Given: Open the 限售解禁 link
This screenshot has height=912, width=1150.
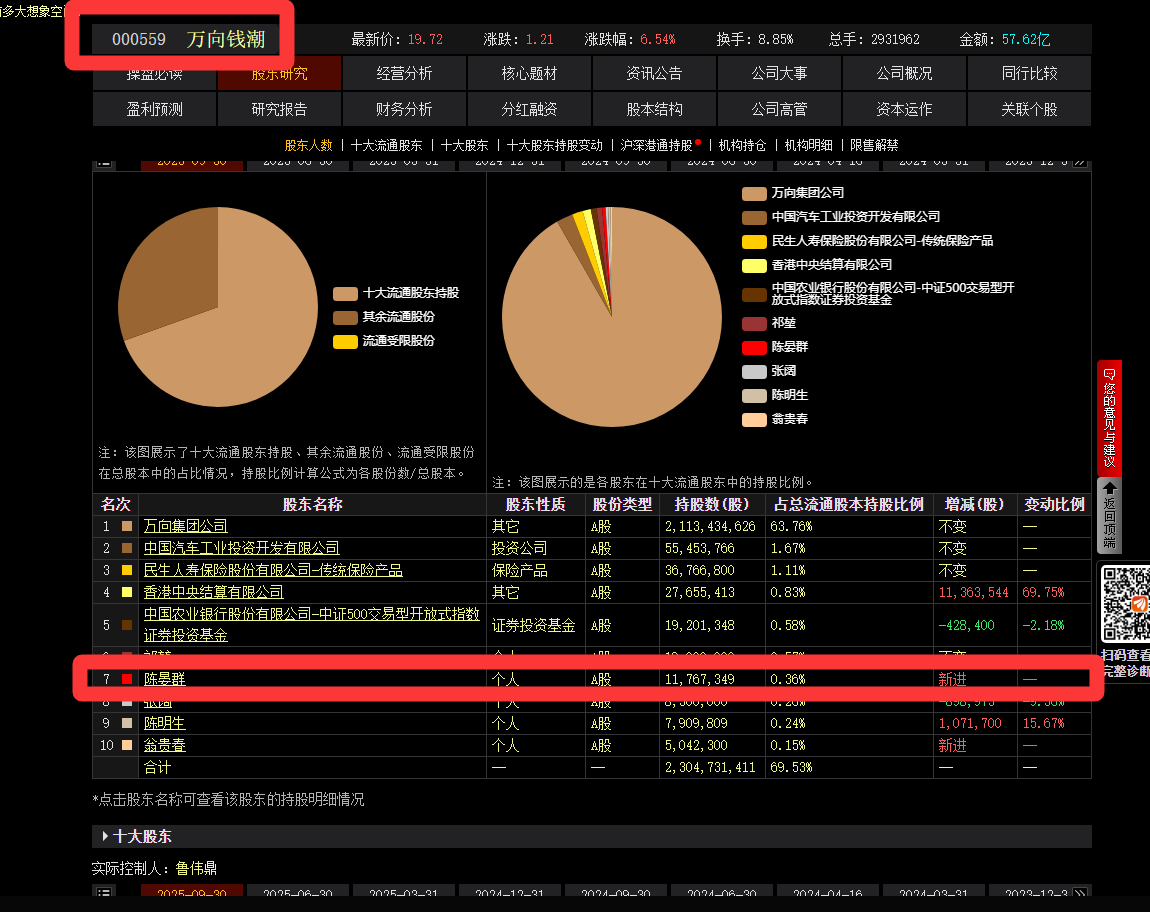Looking at the screenshot, I should pyautogui.click(x=874, y=145).
